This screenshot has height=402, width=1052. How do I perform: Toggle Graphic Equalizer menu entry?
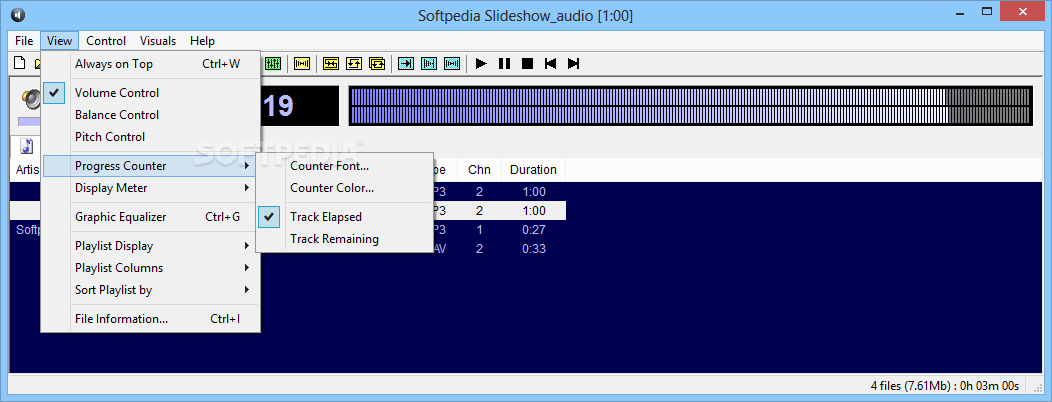click(151, 217)
